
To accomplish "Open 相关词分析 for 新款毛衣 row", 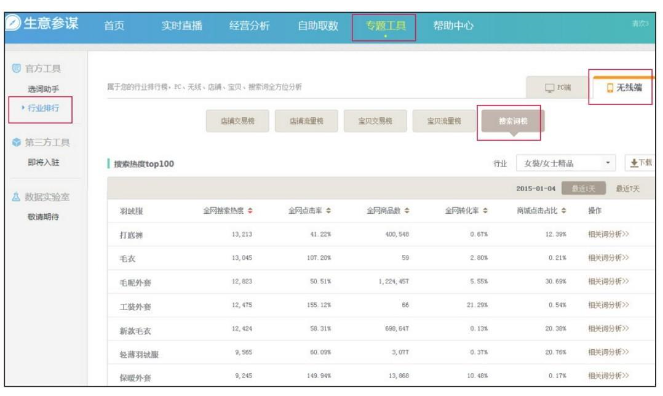I will coord(608,329).
